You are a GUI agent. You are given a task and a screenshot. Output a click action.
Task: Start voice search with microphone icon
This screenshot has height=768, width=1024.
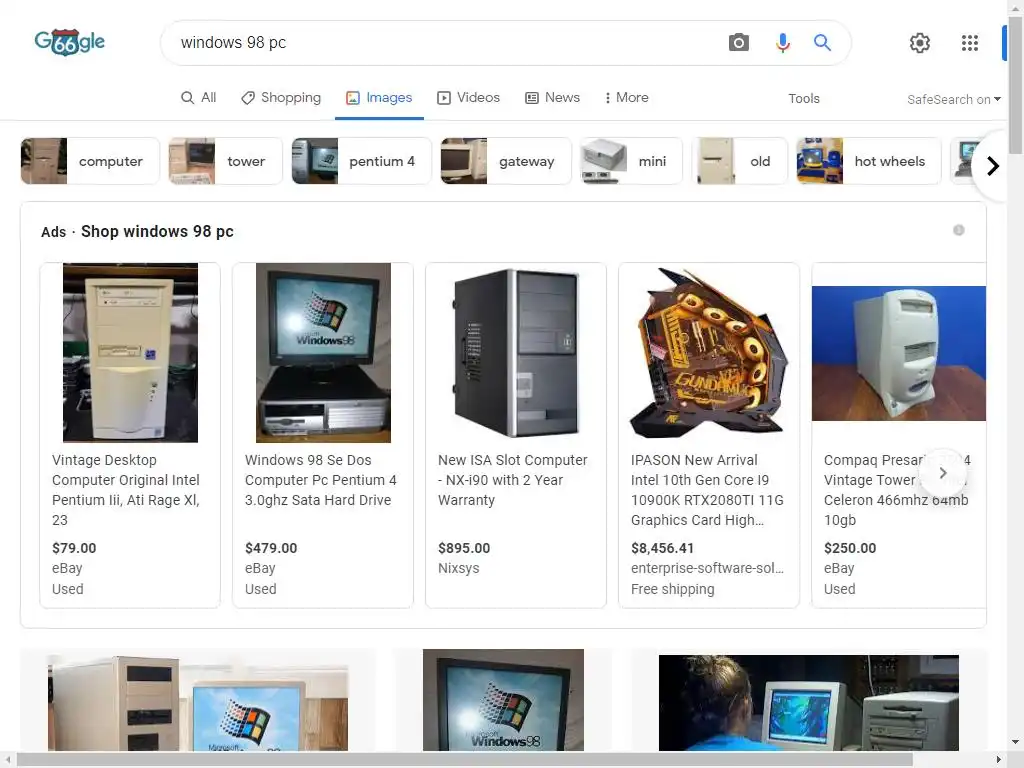point(782,43)
